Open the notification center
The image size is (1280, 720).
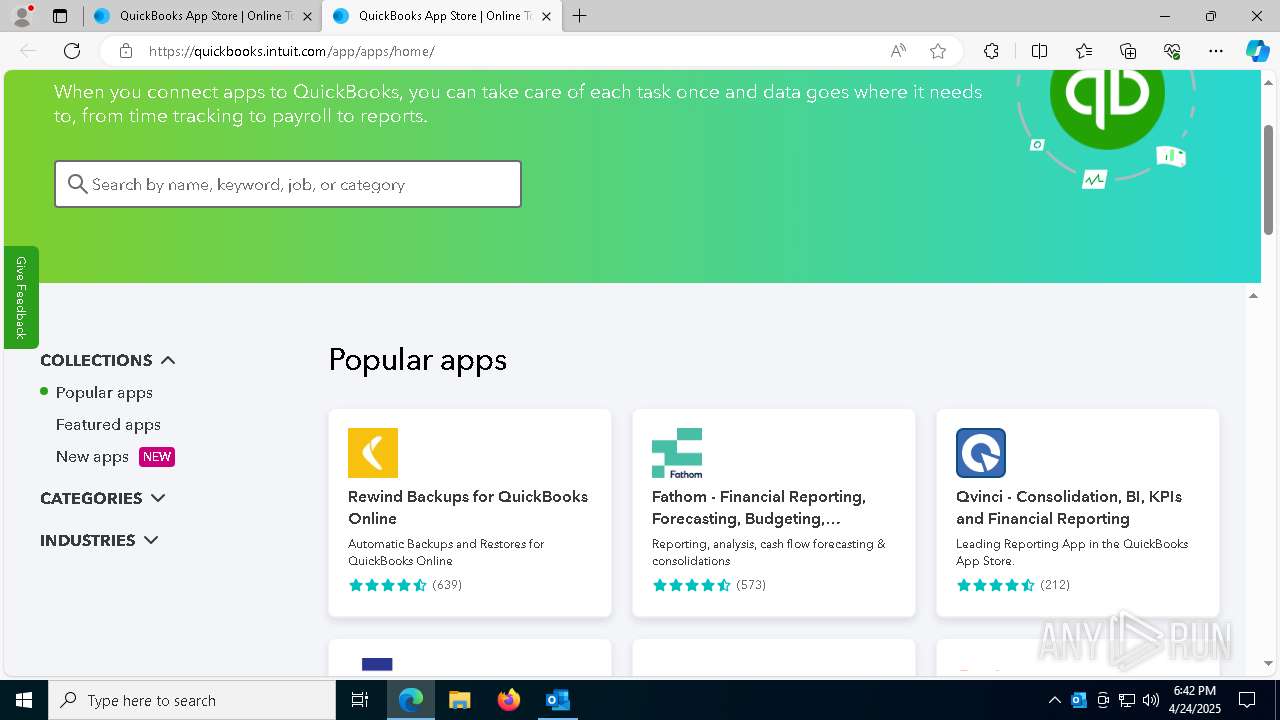point(1247,700)
